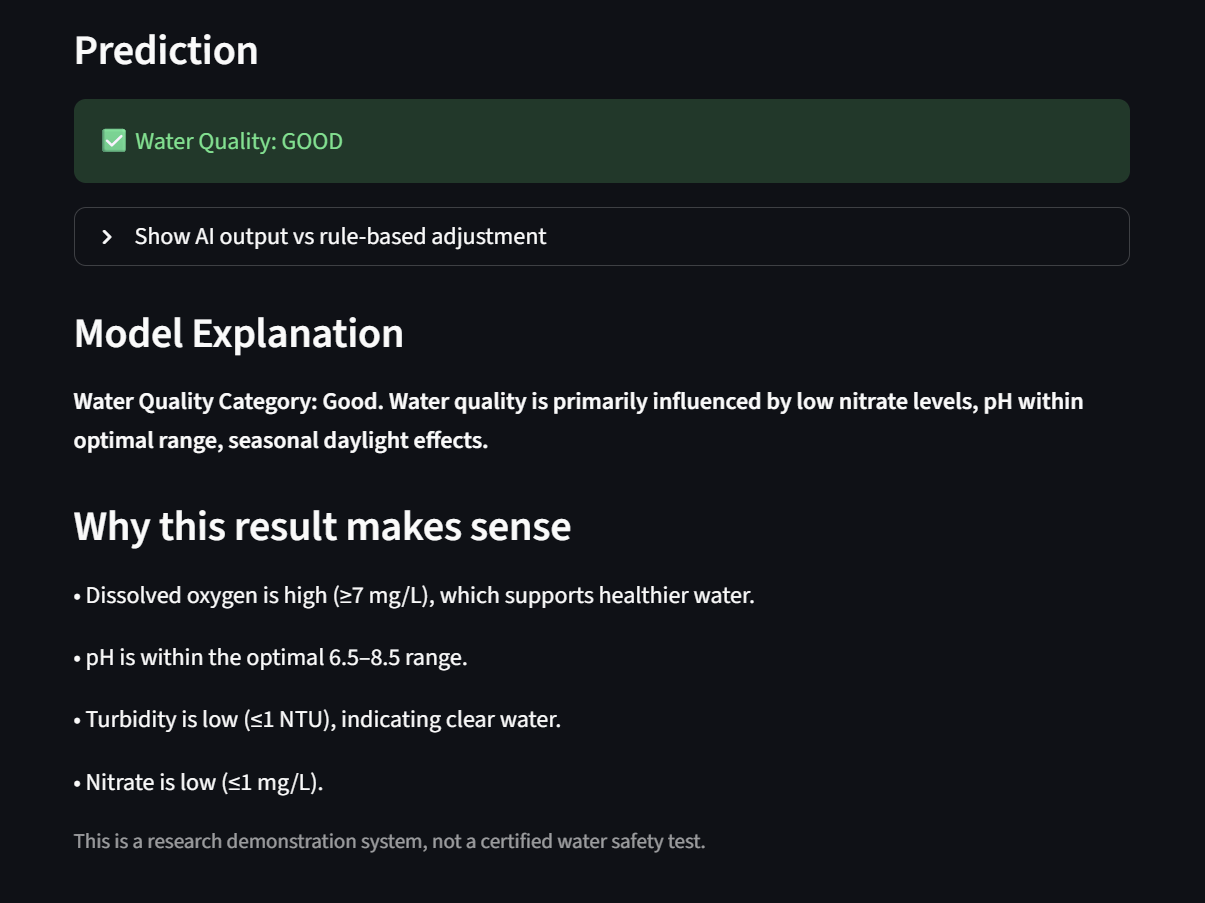Viewport: 1205px width, 903px height.
Task: Click the Prediction heading
Action: click(166, 50)
